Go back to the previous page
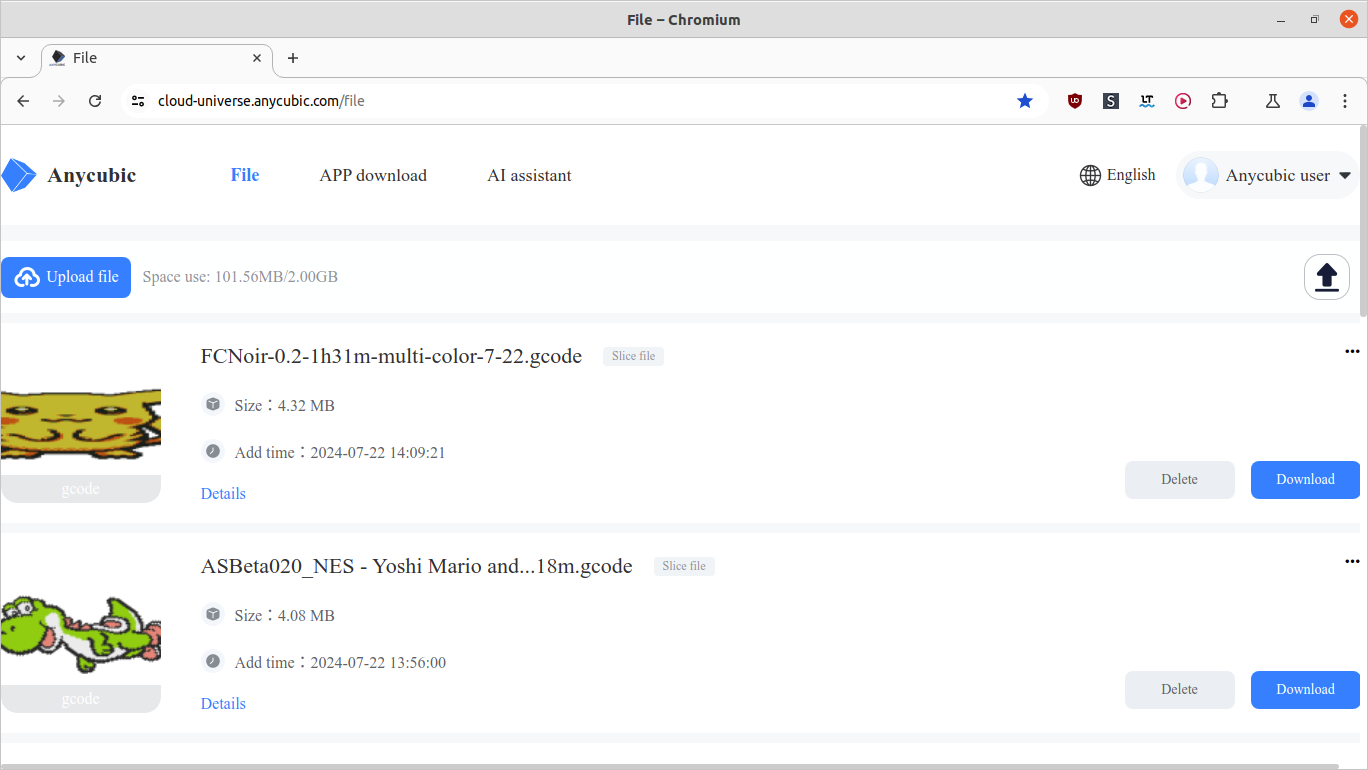 (x=23, y=101)
